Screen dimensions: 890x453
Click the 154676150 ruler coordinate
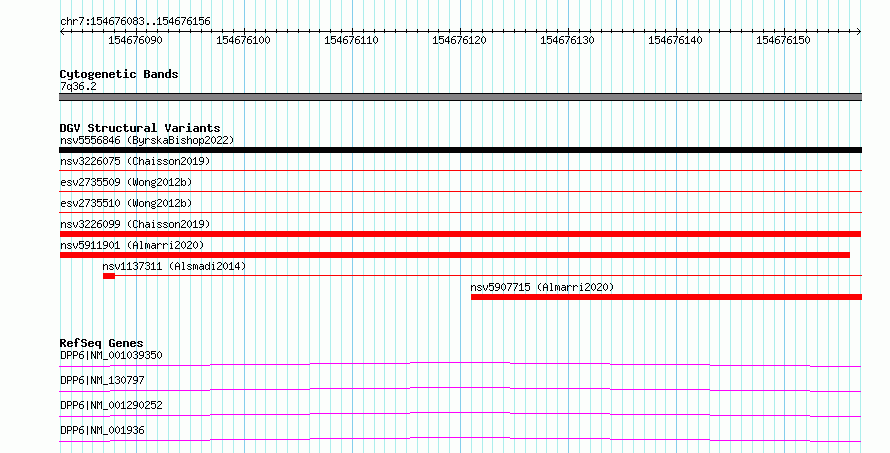click(783, 40)
